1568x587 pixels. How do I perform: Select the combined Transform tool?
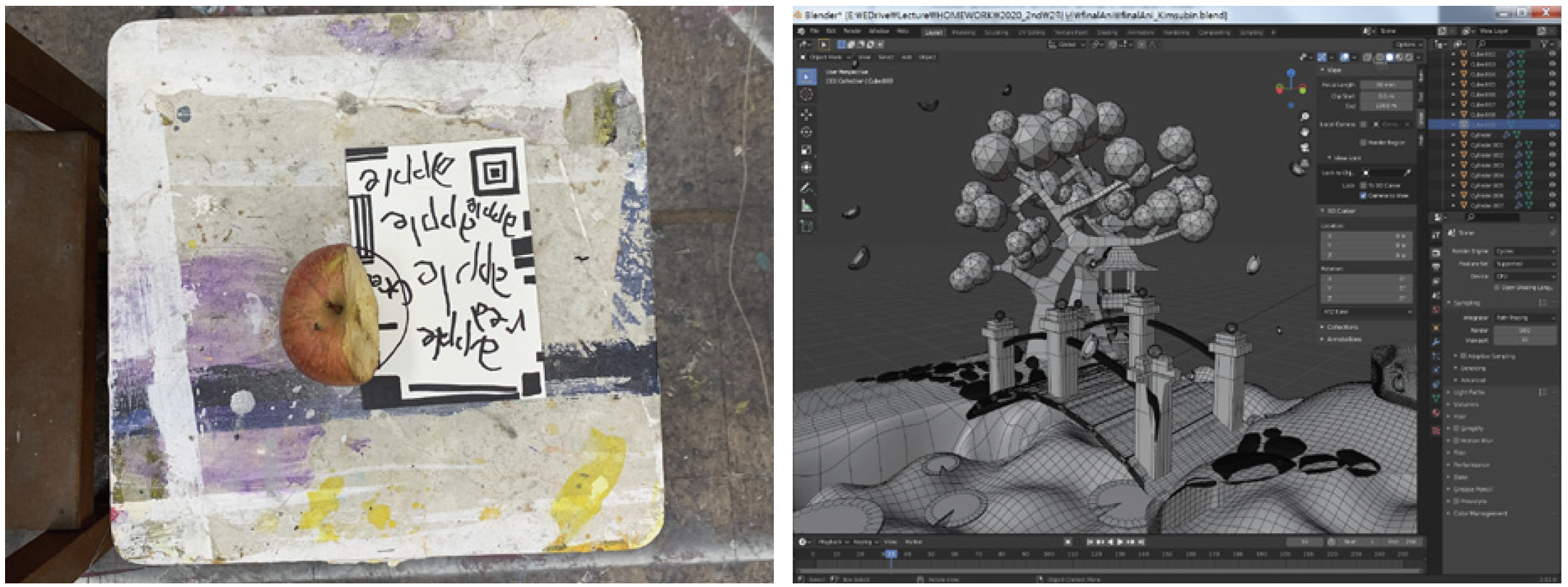point(806,167)
